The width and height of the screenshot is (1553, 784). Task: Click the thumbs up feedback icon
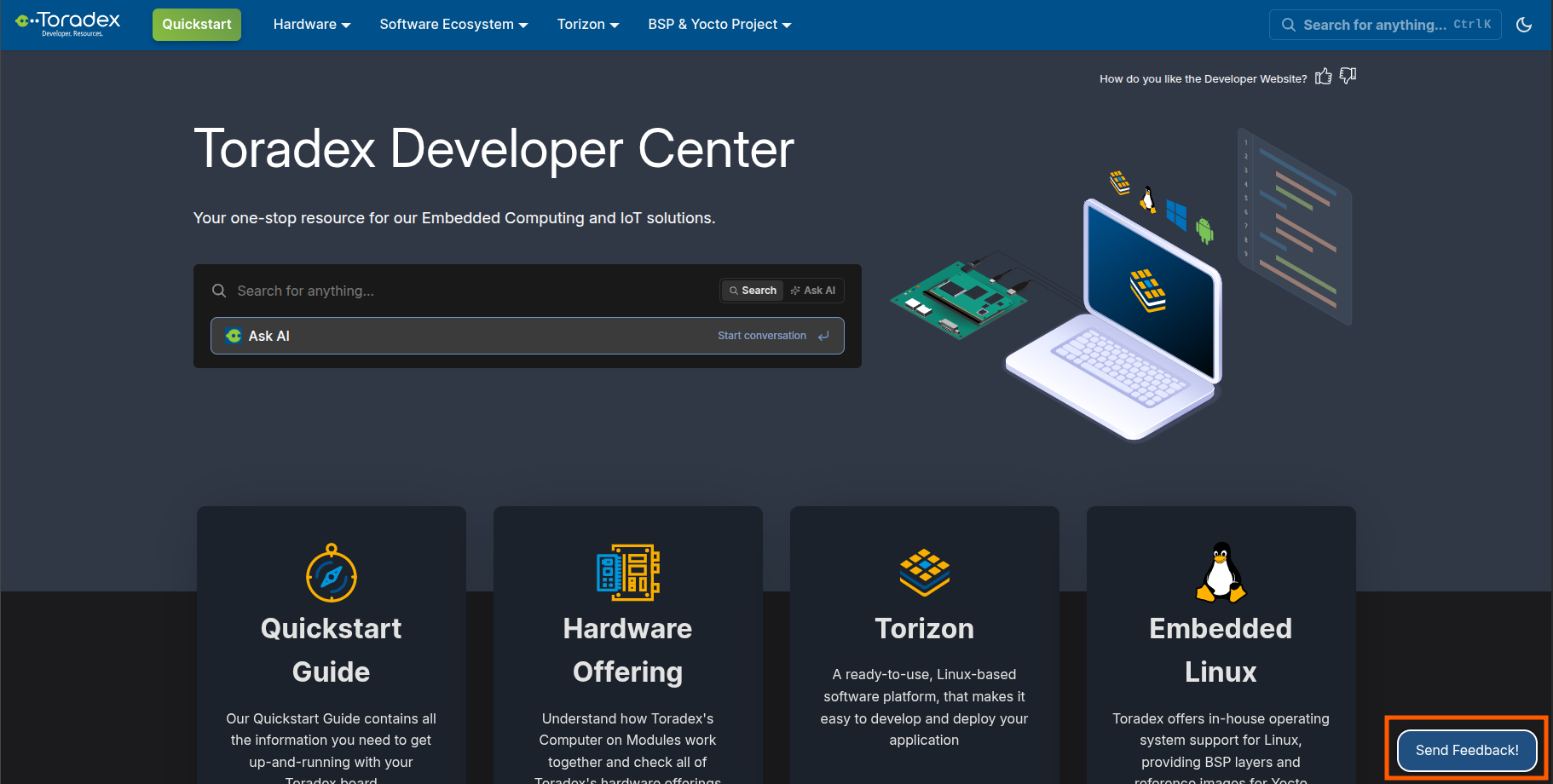(x=1323, y=77)
